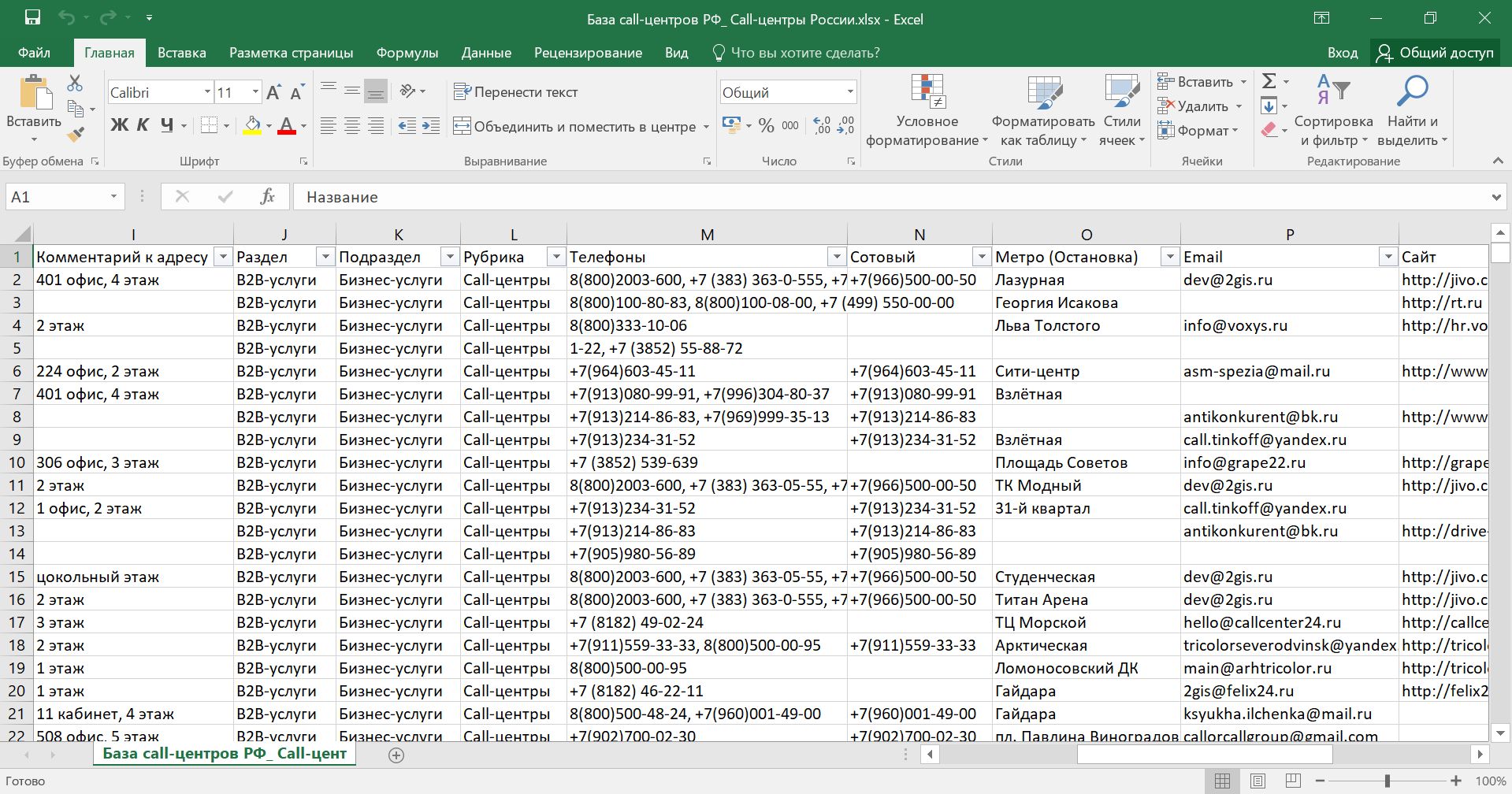Viewport: 1512px width, 794px height.
Task: Open the number format Общий dropdown
Action: (850, 92)
